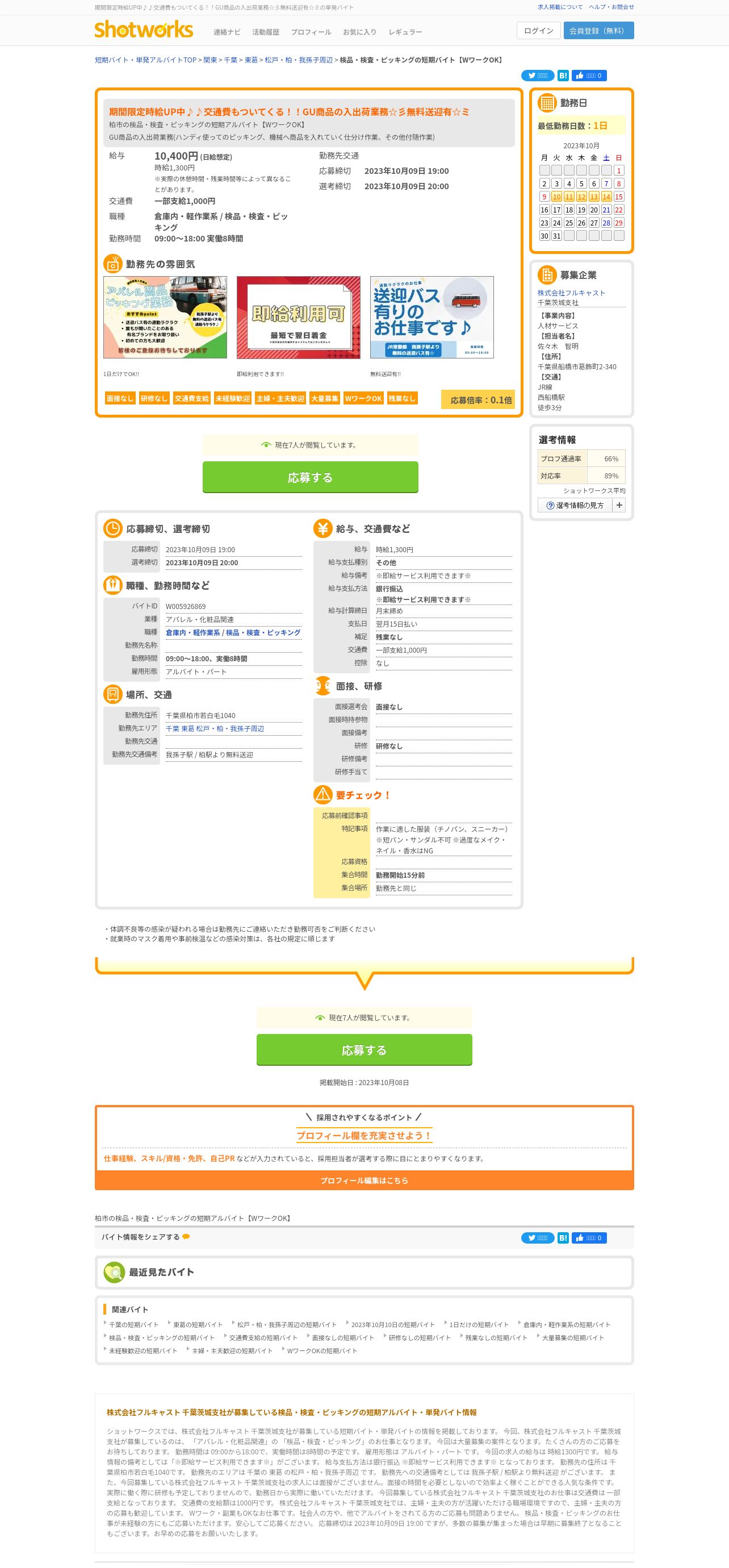729x1568 pixels.
Task: Click the bottom Twitter share button
Action: point(537,1237)
